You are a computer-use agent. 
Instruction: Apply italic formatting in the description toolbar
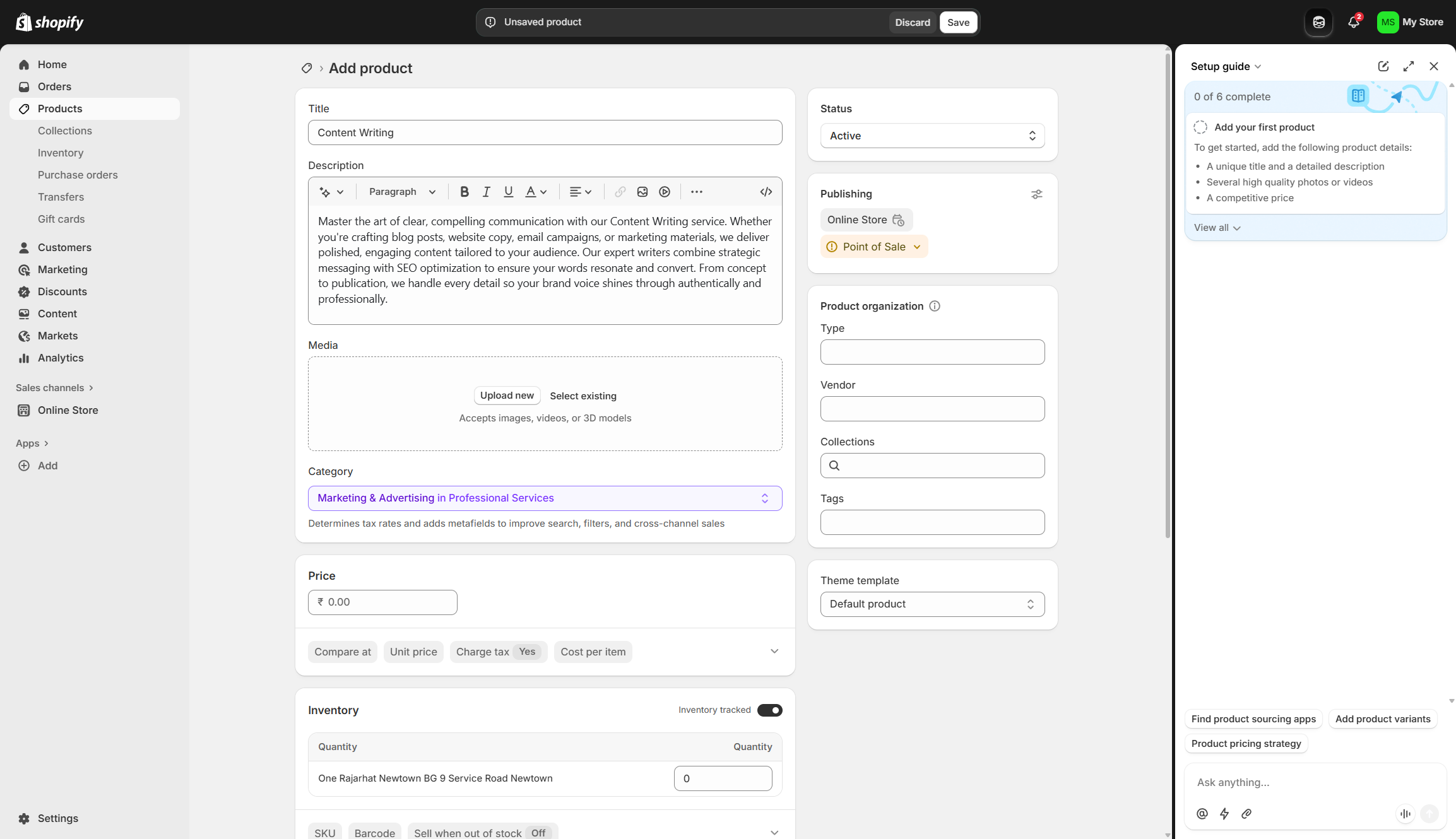point(486,191)
